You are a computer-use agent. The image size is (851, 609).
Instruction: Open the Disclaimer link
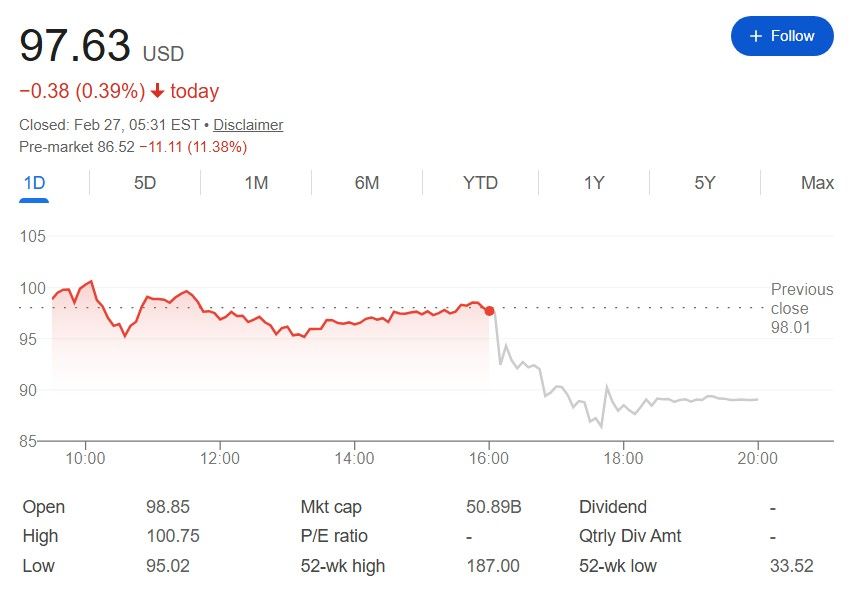[248, 125]
